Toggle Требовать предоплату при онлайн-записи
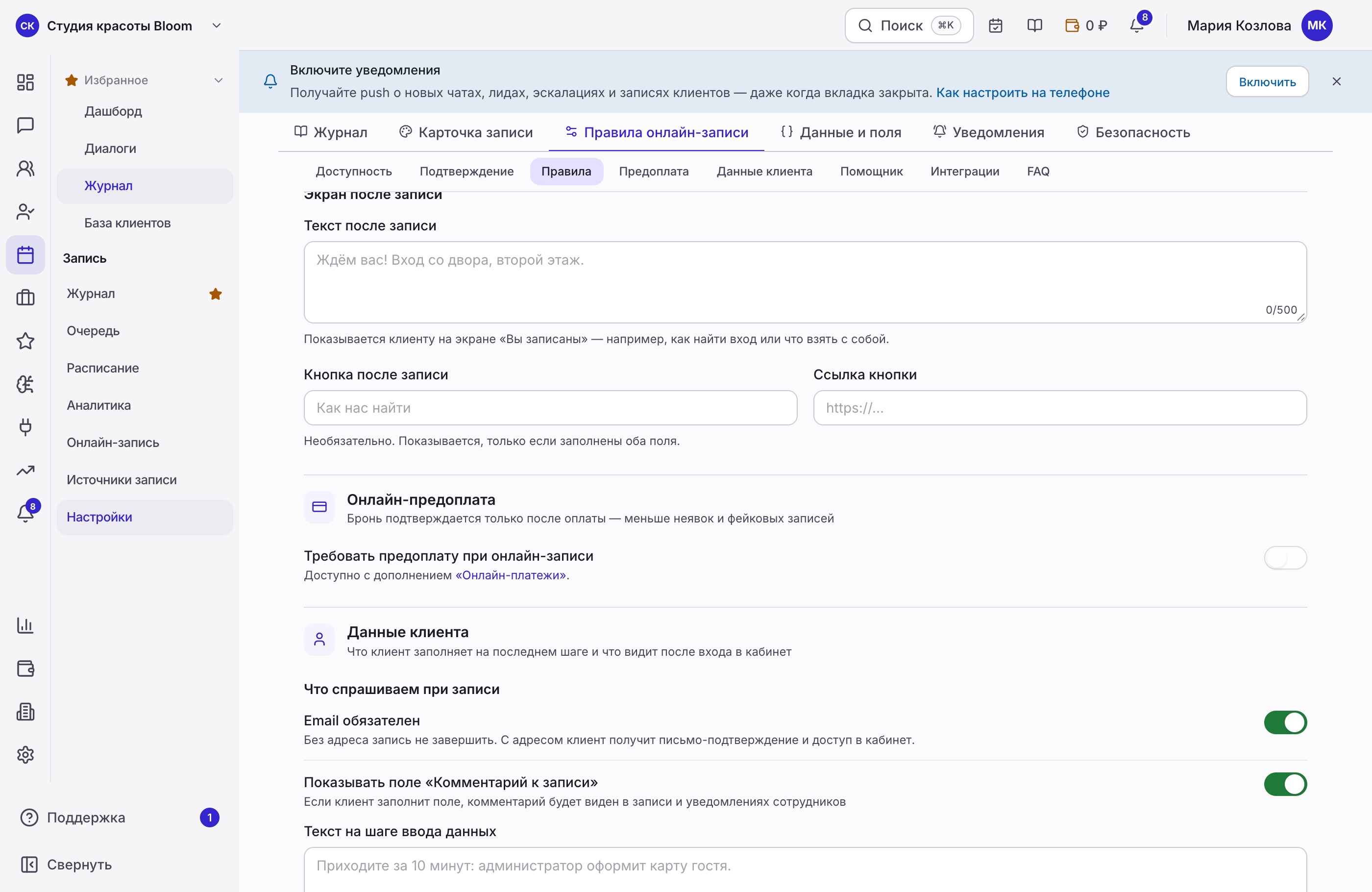This screenshot has height=892, width=1372. pos(1285,558)
